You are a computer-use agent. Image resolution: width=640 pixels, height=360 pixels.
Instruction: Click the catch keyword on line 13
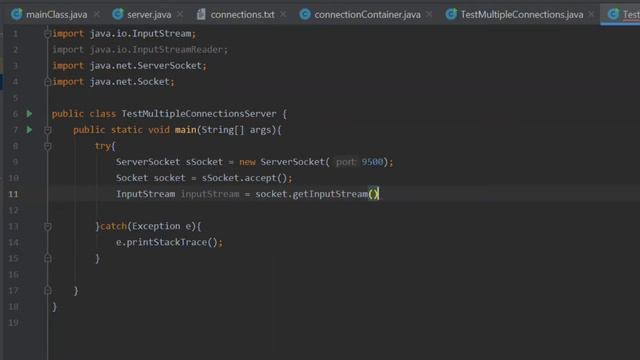(113, 226)
